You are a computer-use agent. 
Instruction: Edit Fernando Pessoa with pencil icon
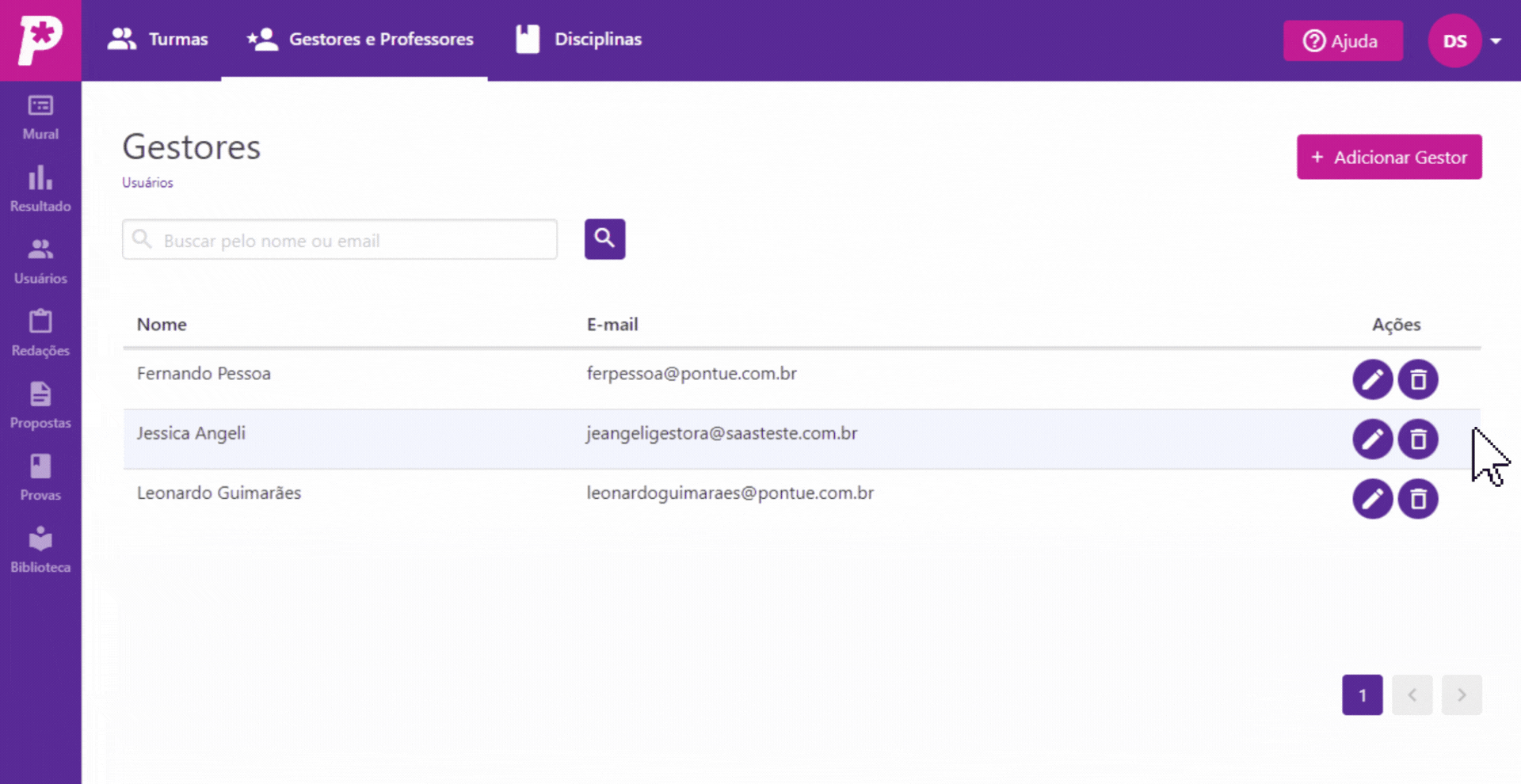pyautogui.click(x=1372, y=379)
